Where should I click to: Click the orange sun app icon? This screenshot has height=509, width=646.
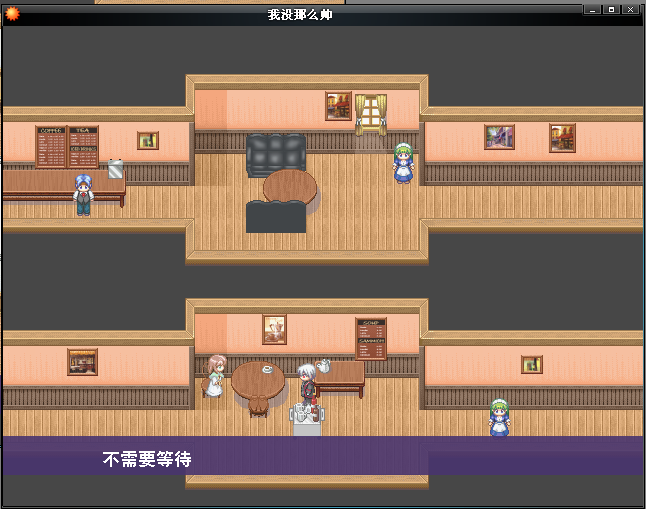12,14
